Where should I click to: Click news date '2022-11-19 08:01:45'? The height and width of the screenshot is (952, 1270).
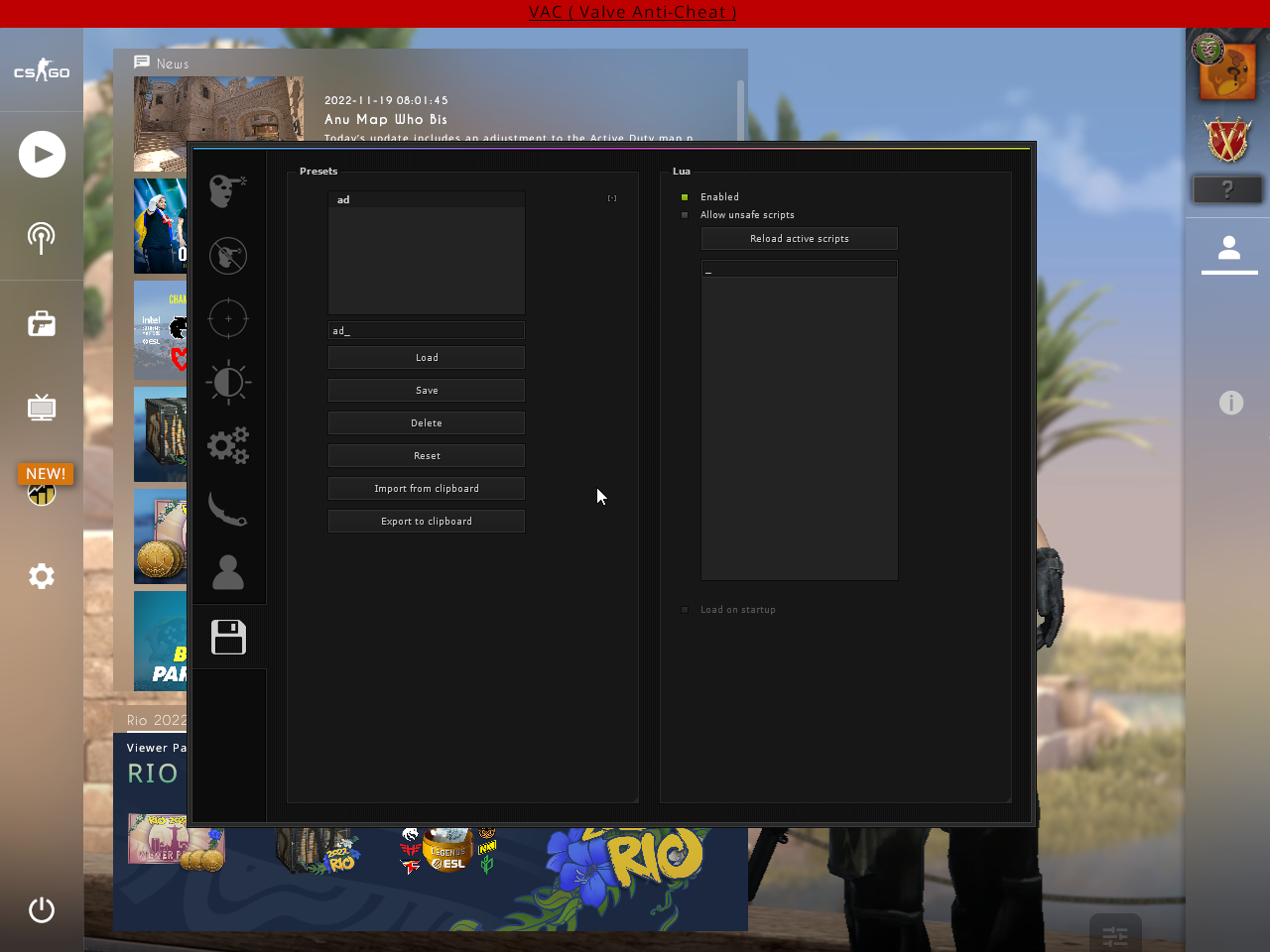[x=386, y=100]
